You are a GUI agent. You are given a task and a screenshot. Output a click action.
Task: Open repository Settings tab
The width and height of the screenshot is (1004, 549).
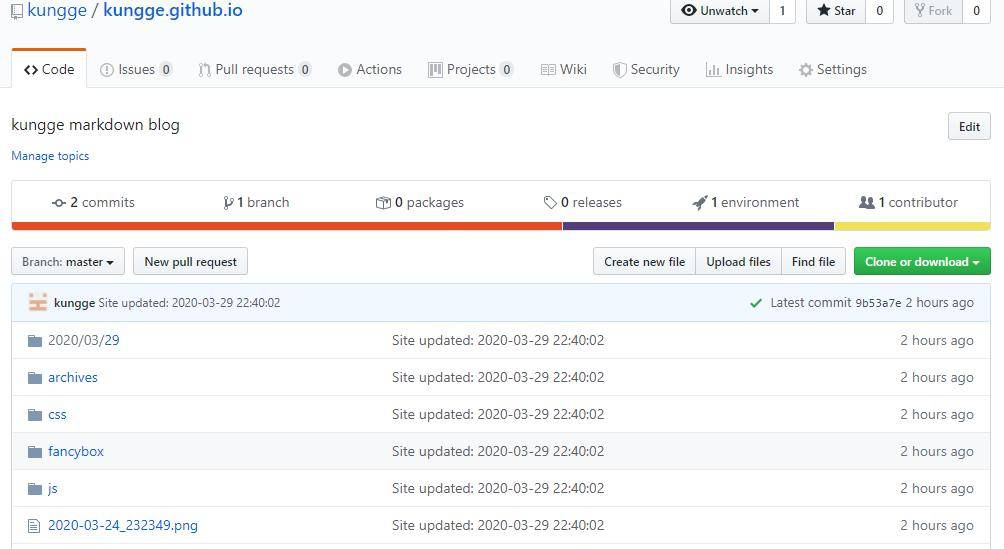(x=833, y=69)
